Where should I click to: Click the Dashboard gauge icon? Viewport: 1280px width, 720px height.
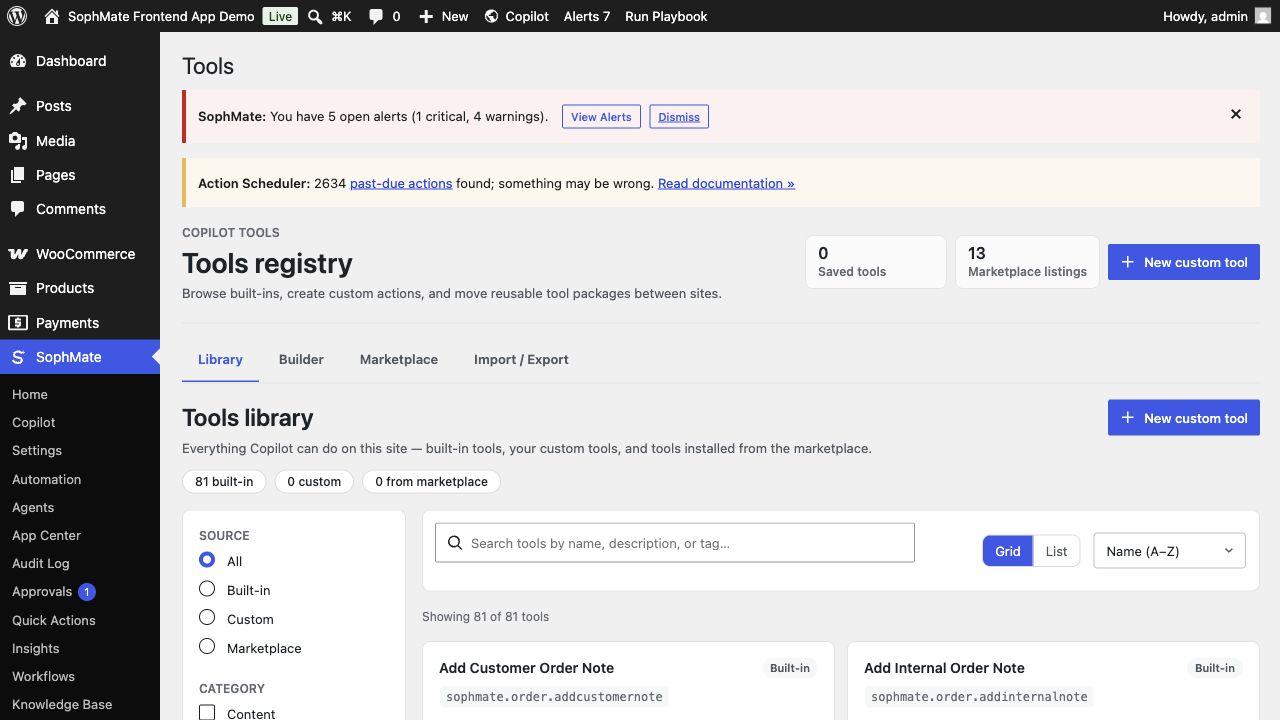tap(18, 61)
